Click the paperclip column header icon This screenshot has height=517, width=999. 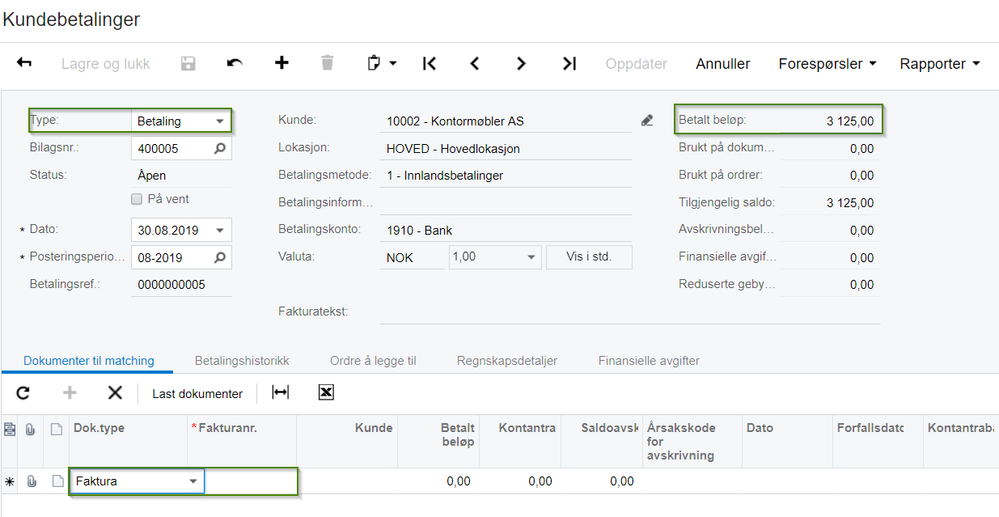click(x=30, y=430)
